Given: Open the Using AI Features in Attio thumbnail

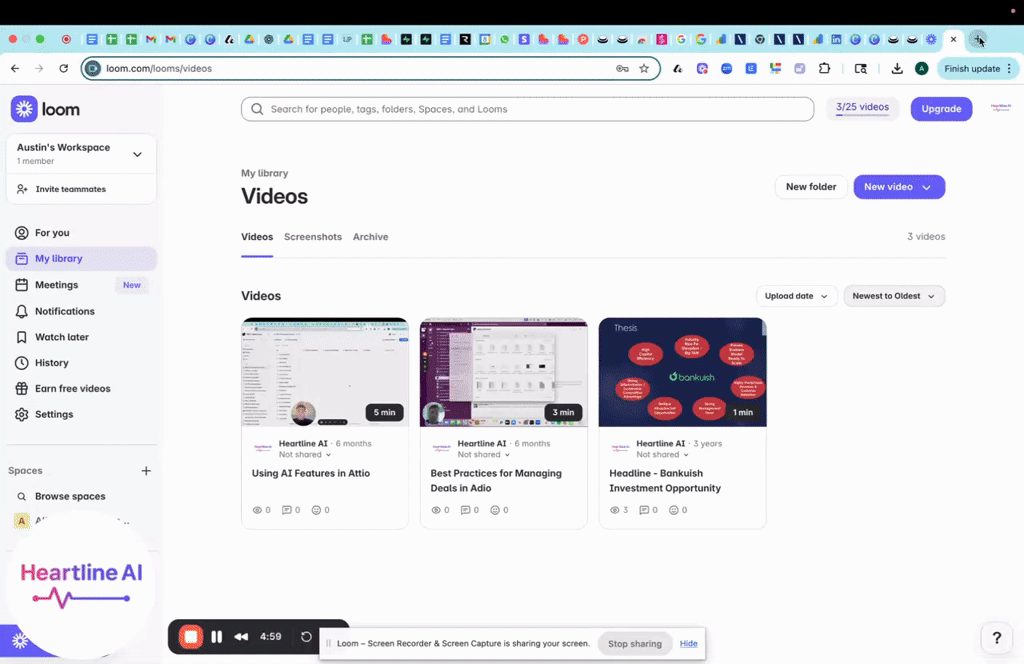Looking at the screenshot, I should (325, 372).
